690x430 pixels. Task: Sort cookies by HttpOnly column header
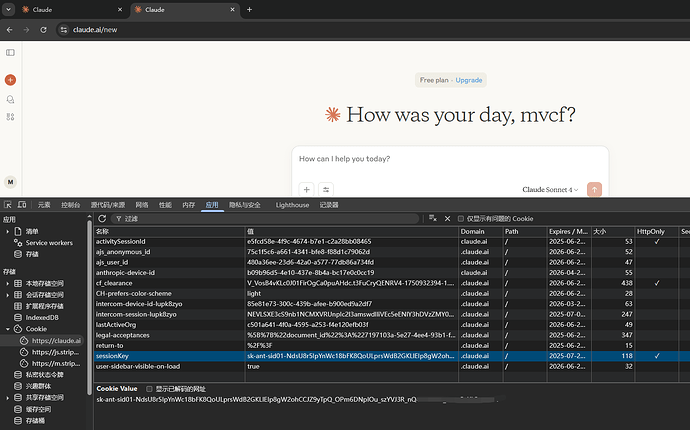click(656, 232)
